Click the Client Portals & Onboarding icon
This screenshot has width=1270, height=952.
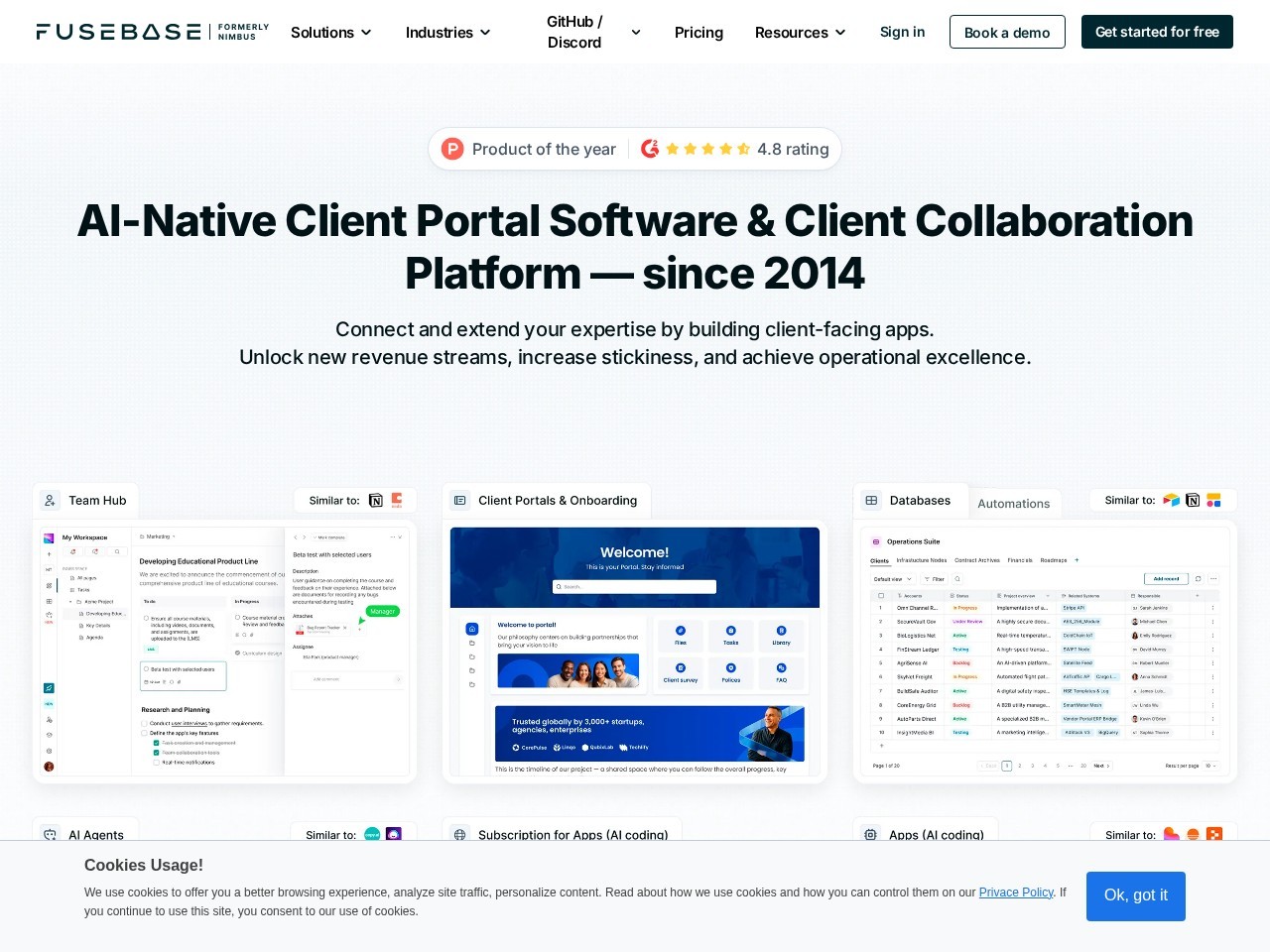coord(460,501)
